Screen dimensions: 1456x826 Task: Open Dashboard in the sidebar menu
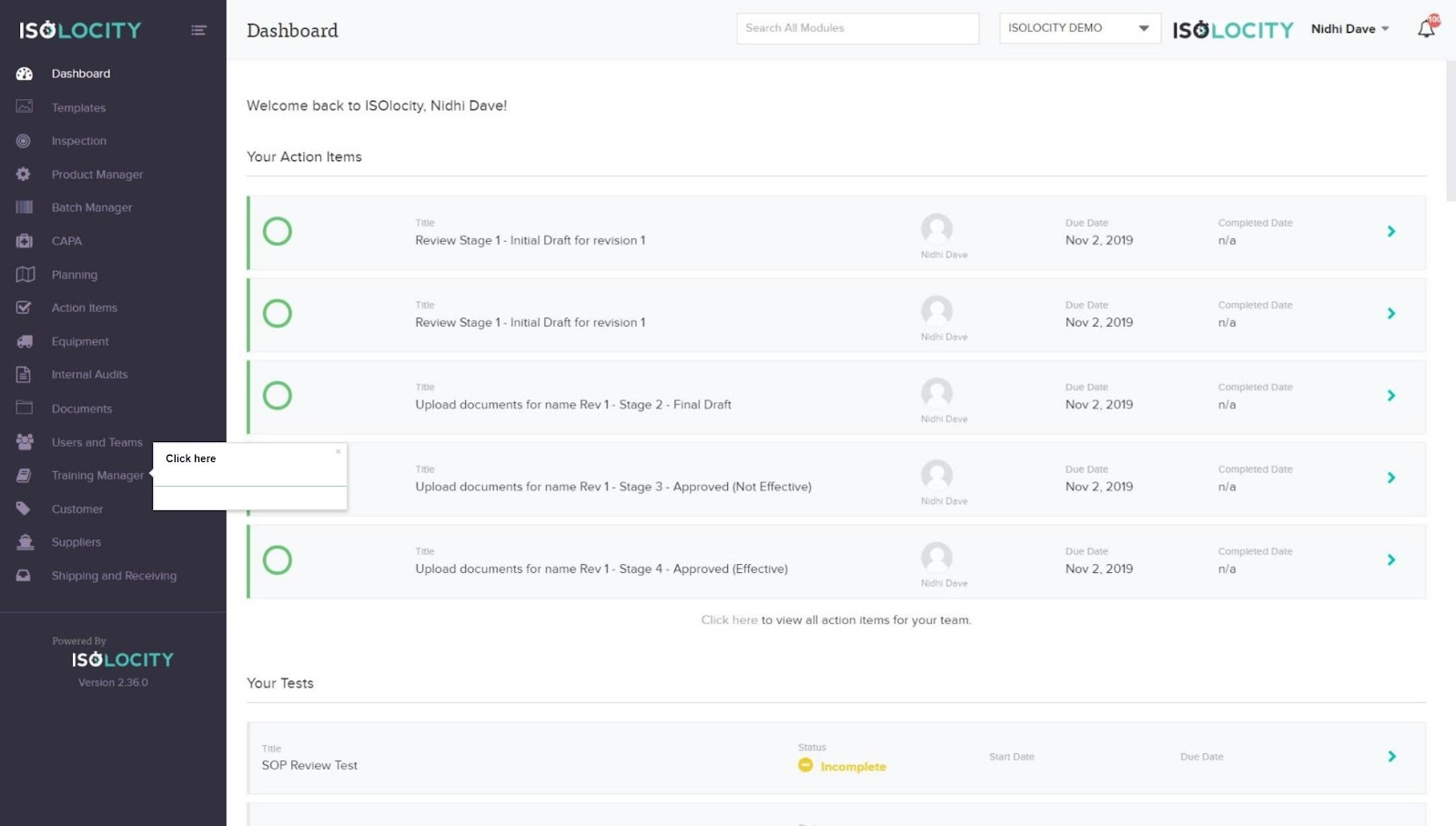pyautogui.click(x=81, y=74)
